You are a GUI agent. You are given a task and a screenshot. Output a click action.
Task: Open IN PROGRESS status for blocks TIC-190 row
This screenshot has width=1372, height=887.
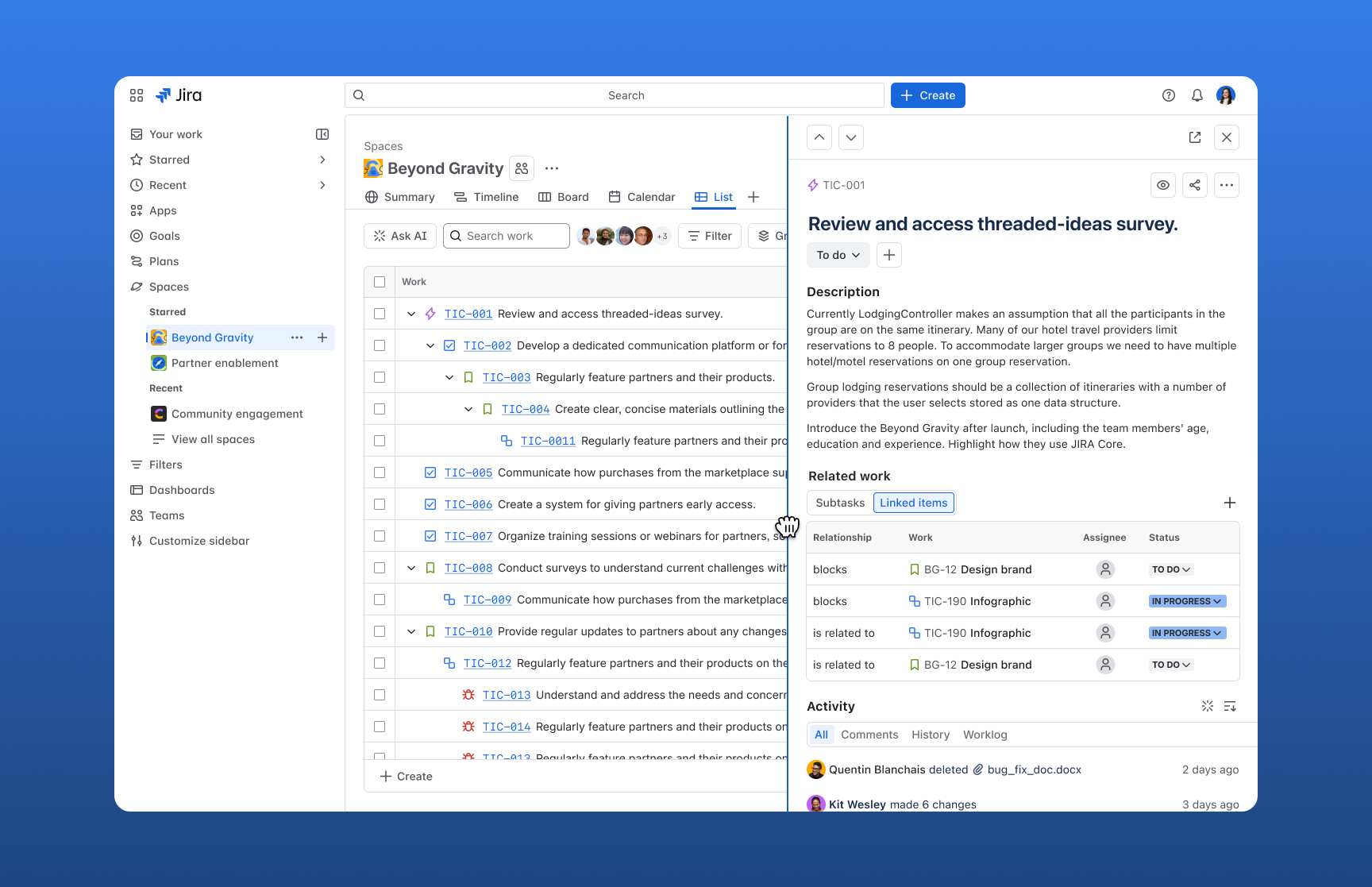1187,601
